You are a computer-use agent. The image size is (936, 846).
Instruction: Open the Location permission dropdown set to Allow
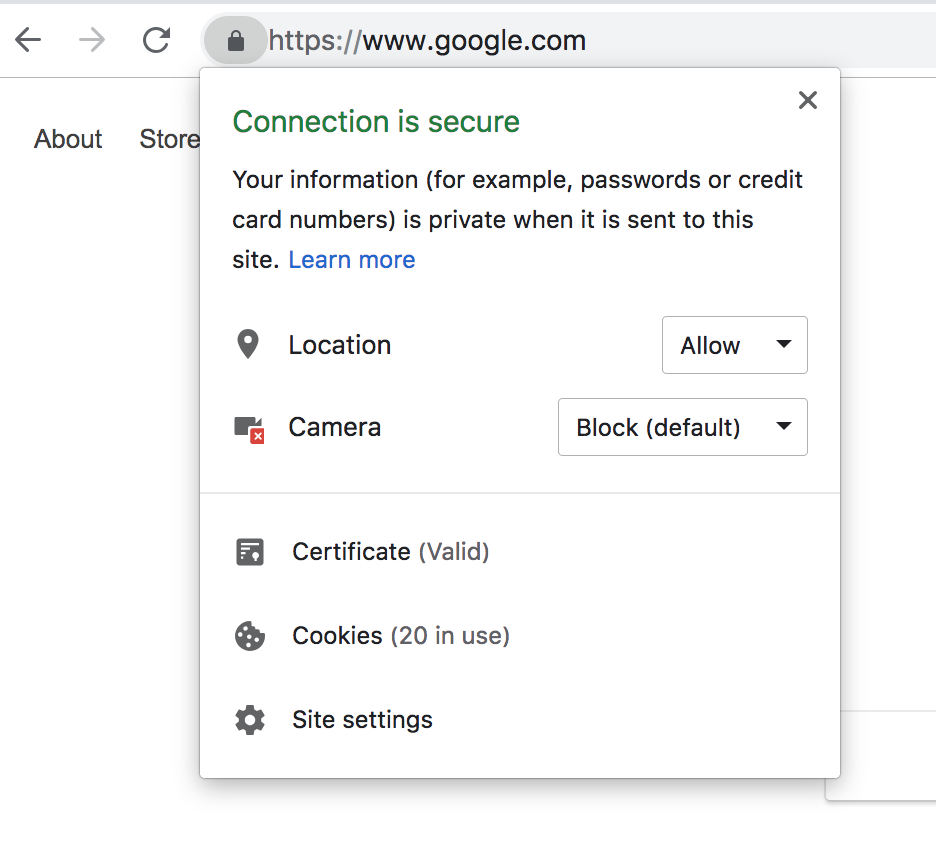point(734,346)
